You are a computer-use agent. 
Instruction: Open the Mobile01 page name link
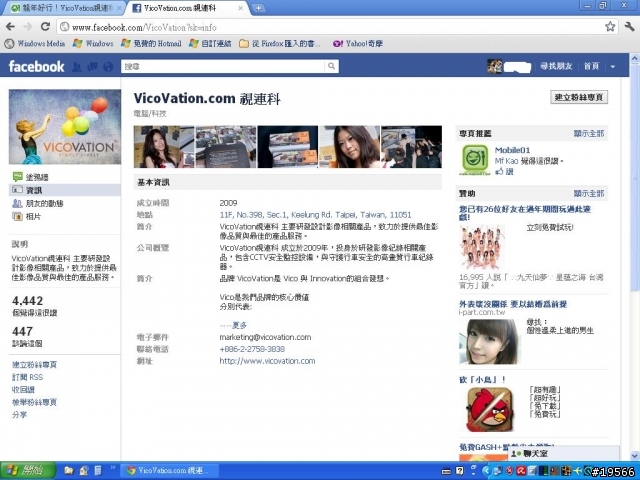point(512,150)
